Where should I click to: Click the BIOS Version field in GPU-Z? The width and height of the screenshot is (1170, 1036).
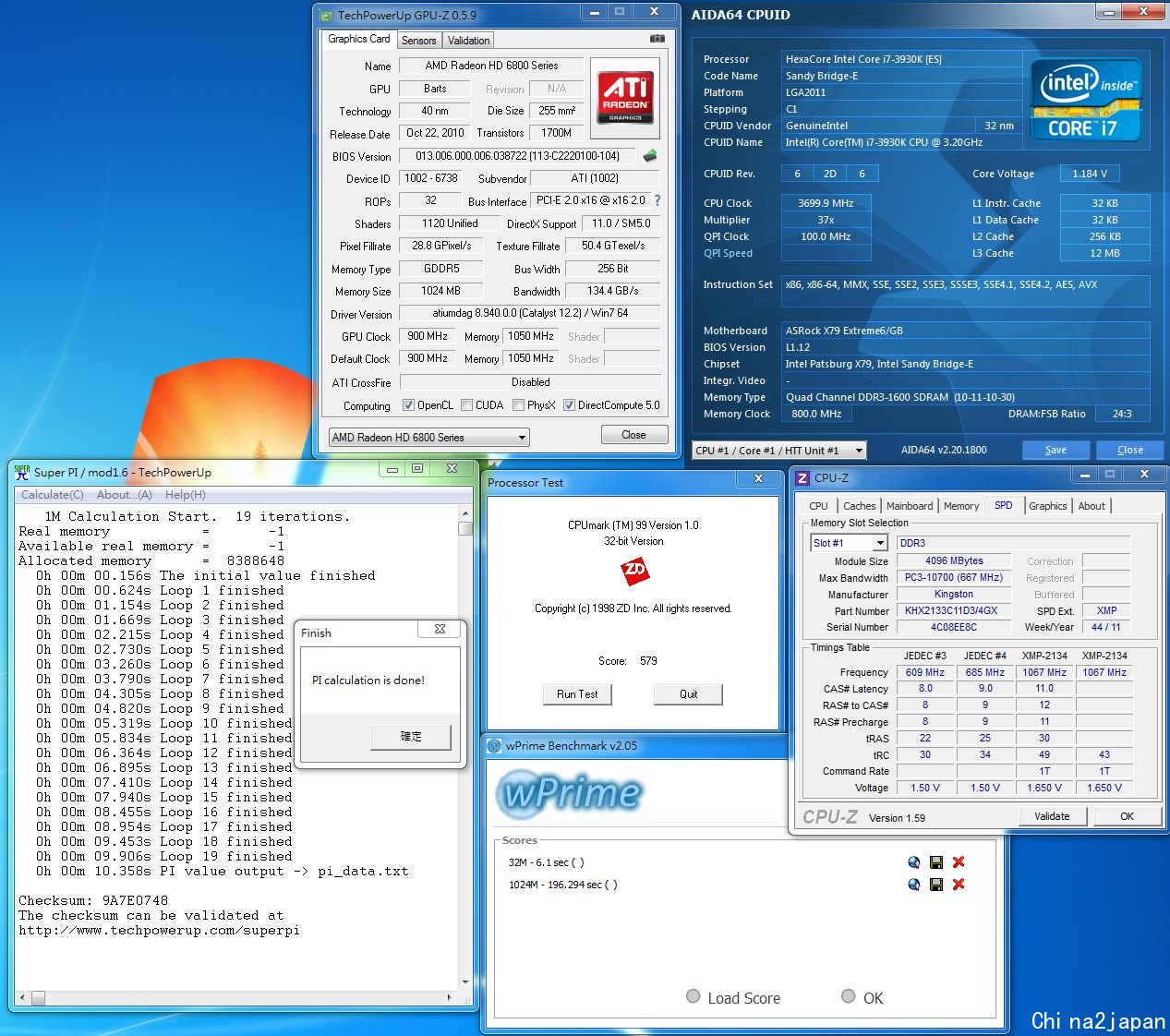pos(517,156)
